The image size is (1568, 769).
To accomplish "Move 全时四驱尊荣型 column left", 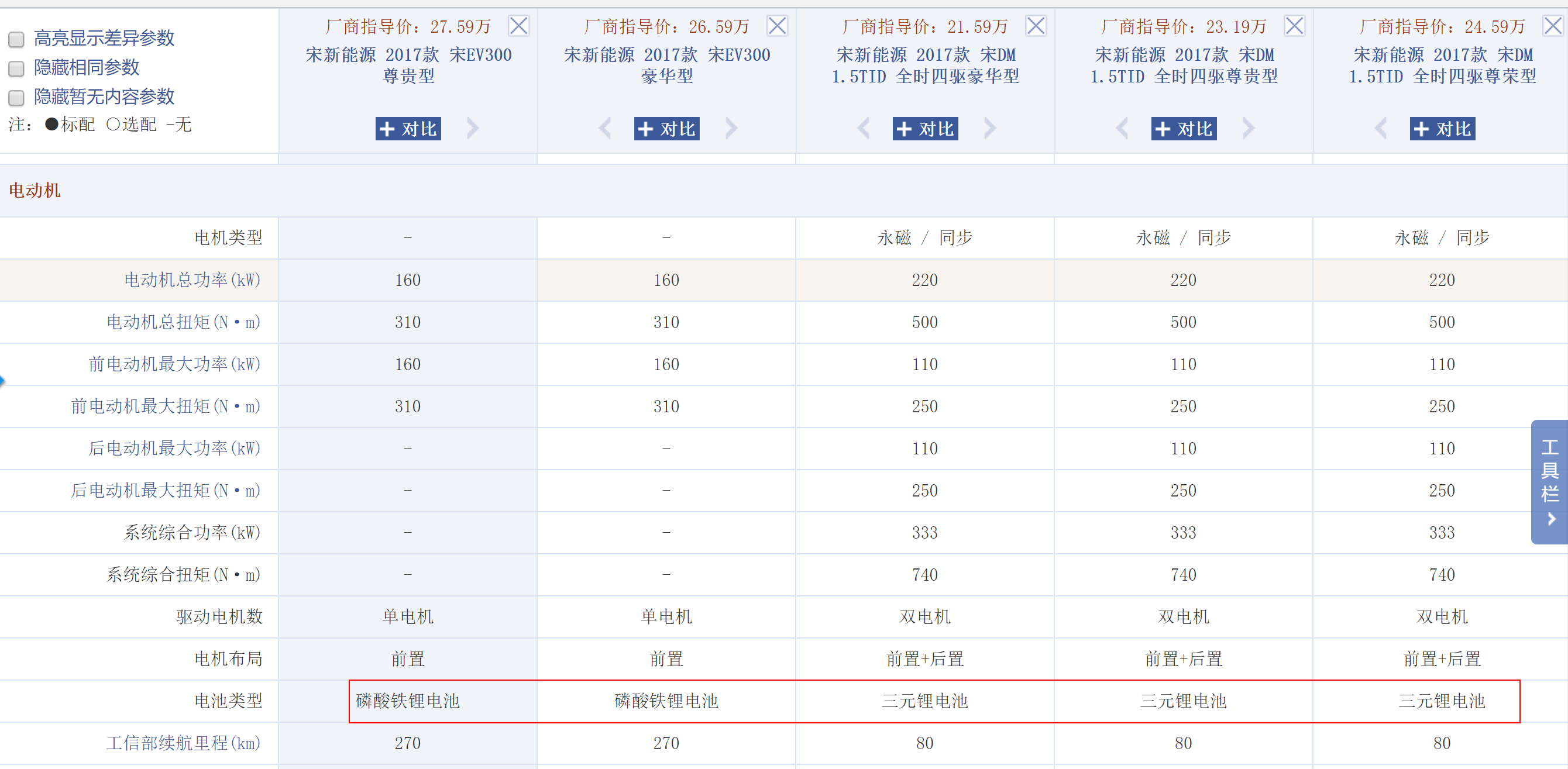I will (x=1381, y=129).
